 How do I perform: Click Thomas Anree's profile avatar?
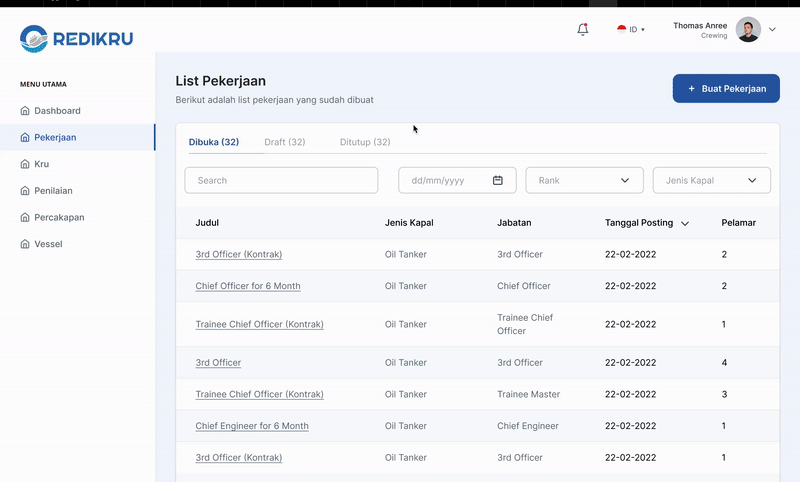748,30
